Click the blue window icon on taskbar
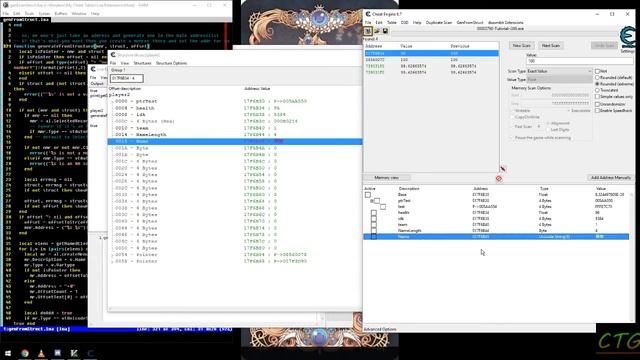The image size is (640, 360). click(x=58, y=353)
